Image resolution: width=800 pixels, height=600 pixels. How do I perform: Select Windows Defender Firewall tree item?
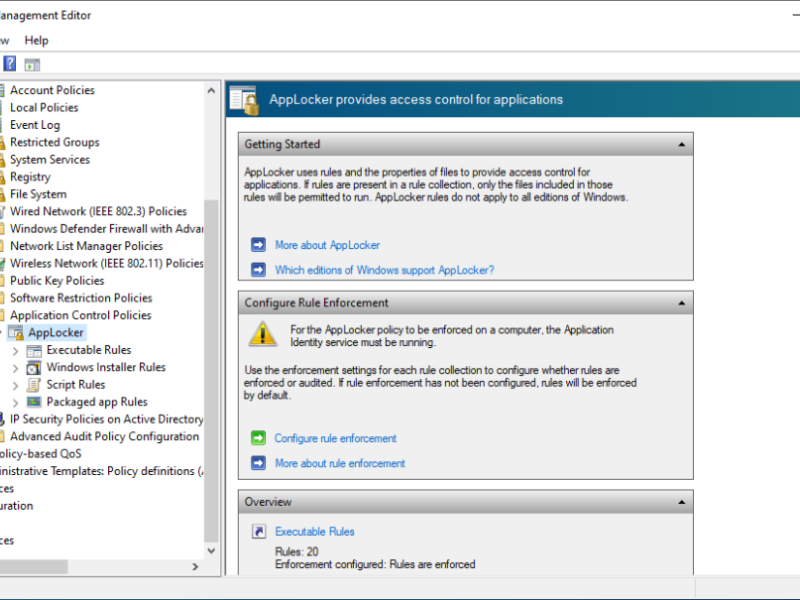click(106, 229)
